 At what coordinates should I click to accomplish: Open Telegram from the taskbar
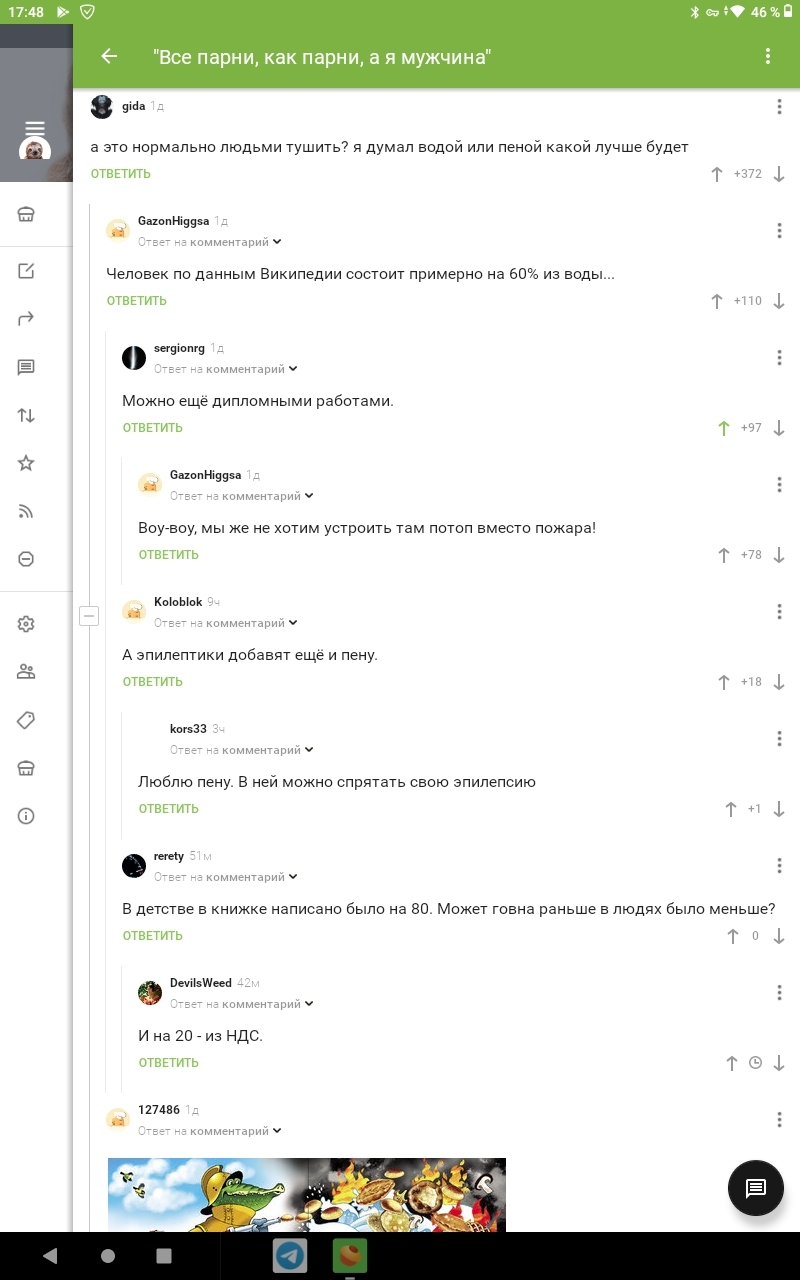291,1255
